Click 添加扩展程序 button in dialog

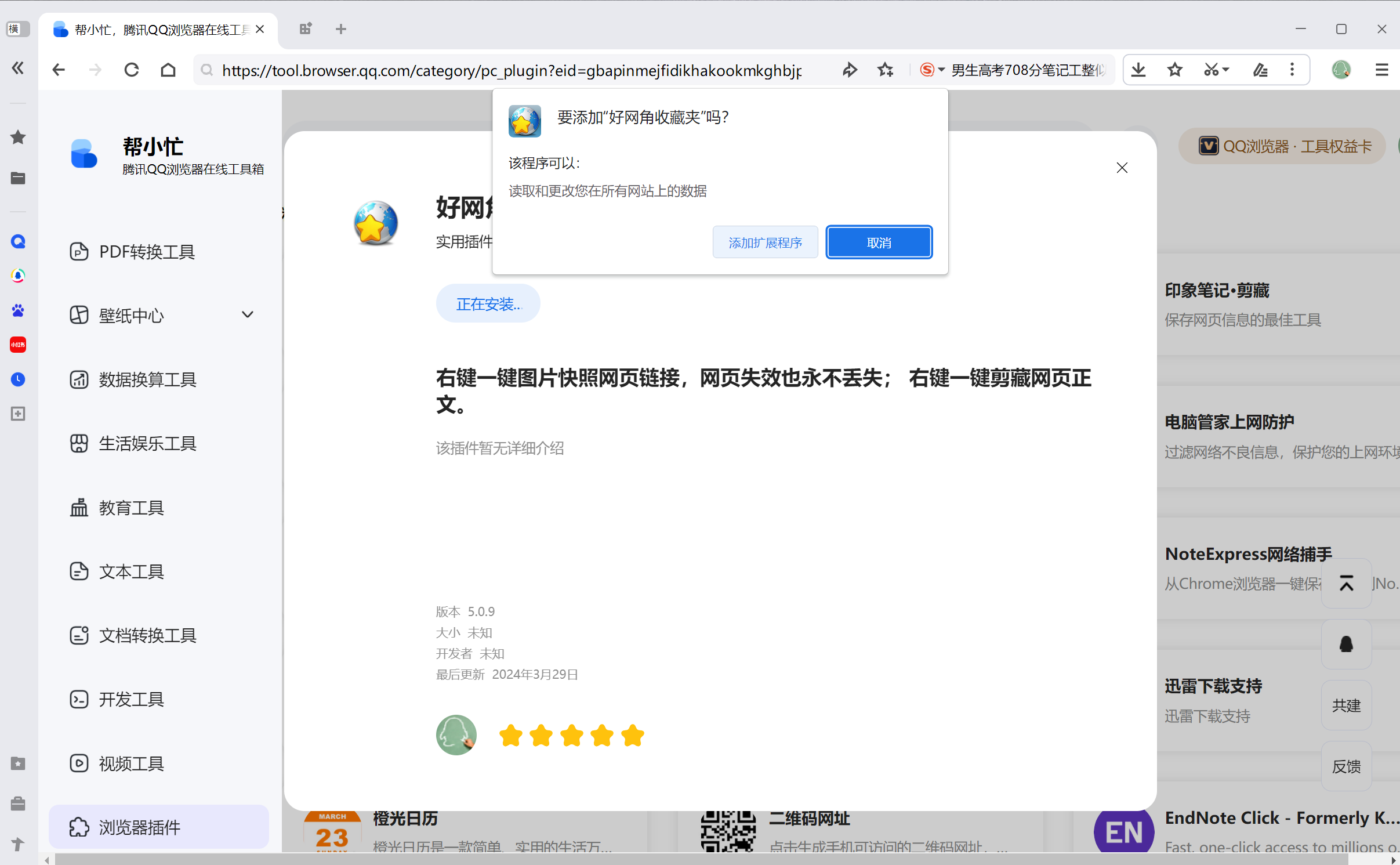click(765, 243)
